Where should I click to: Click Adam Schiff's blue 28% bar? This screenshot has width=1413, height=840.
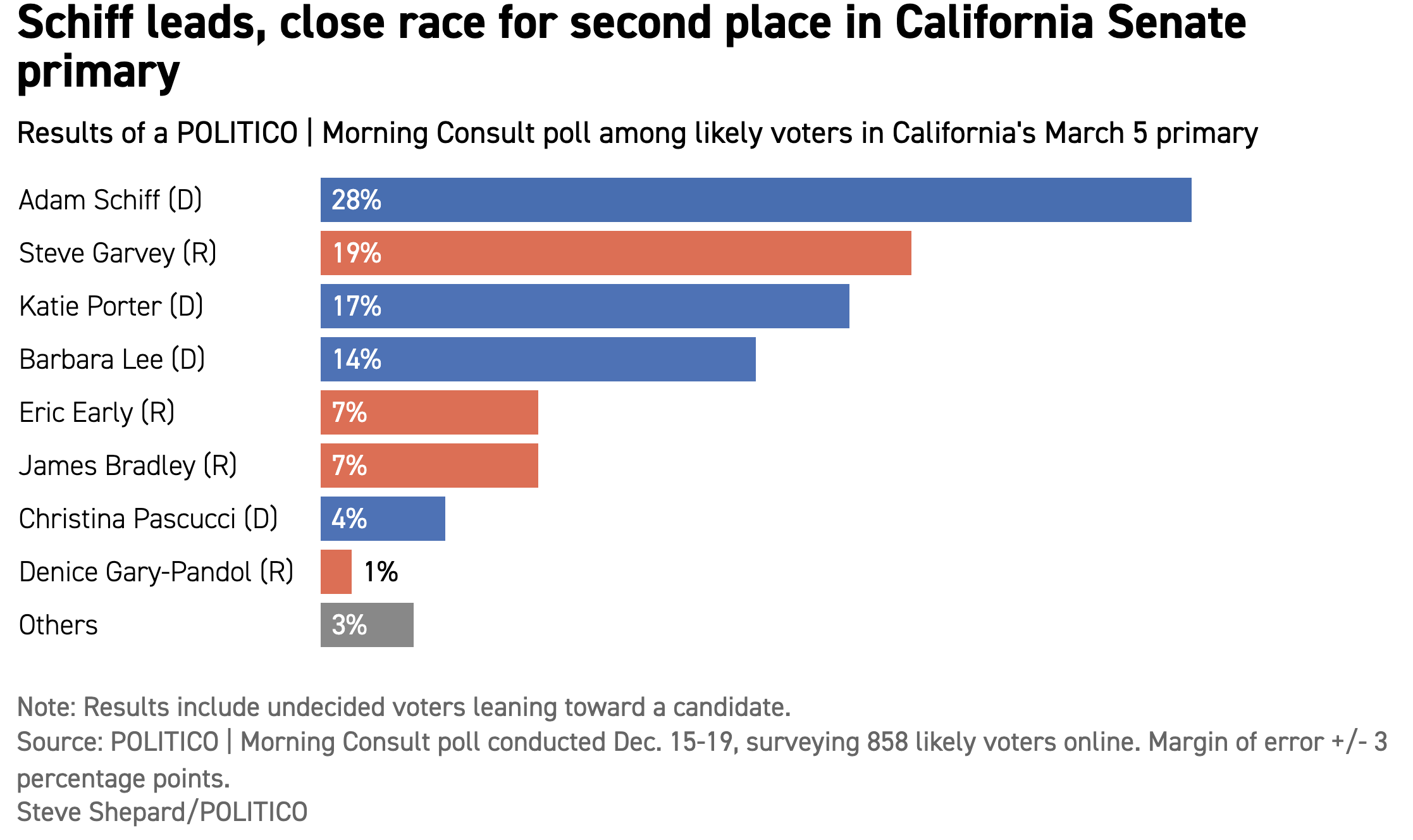(x=756, y=200)
